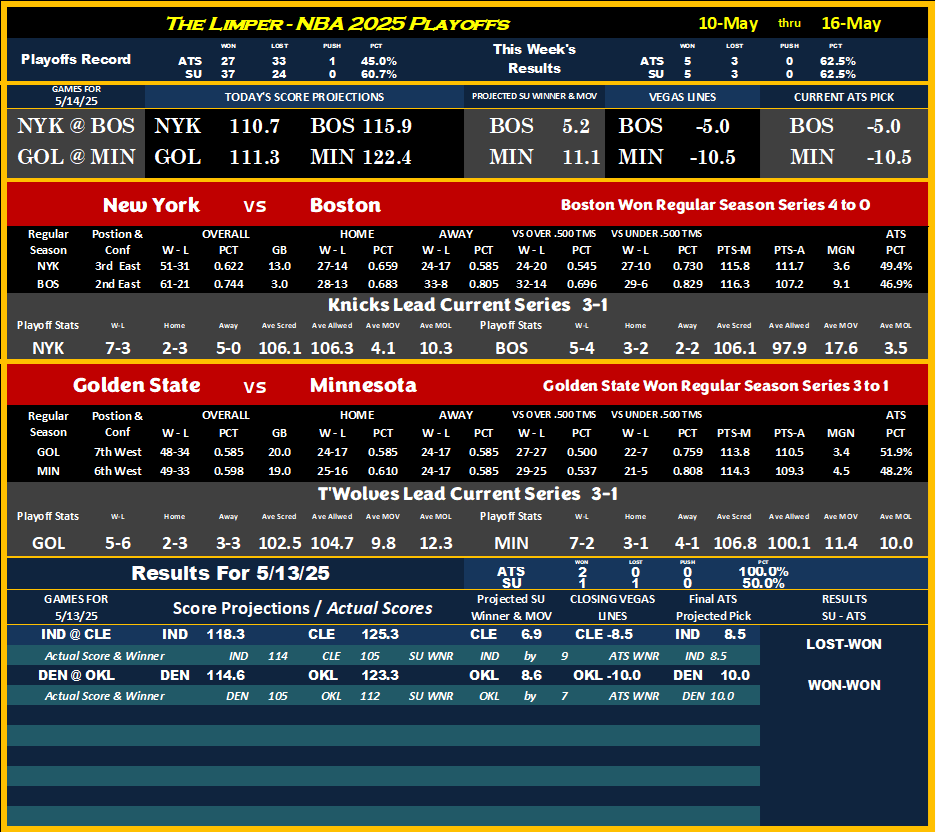Click the '10-May' start date

pyautogui.click(x=728, y=24)
